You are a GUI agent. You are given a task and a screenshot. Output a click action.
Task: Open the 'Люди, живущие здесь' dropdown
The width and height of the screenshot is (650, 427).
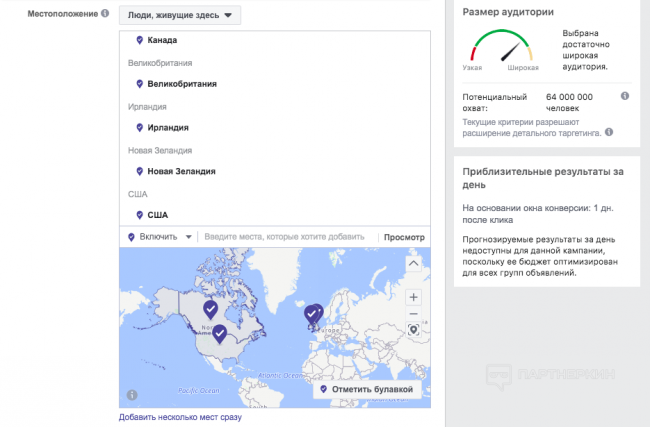tap(179, 15)
